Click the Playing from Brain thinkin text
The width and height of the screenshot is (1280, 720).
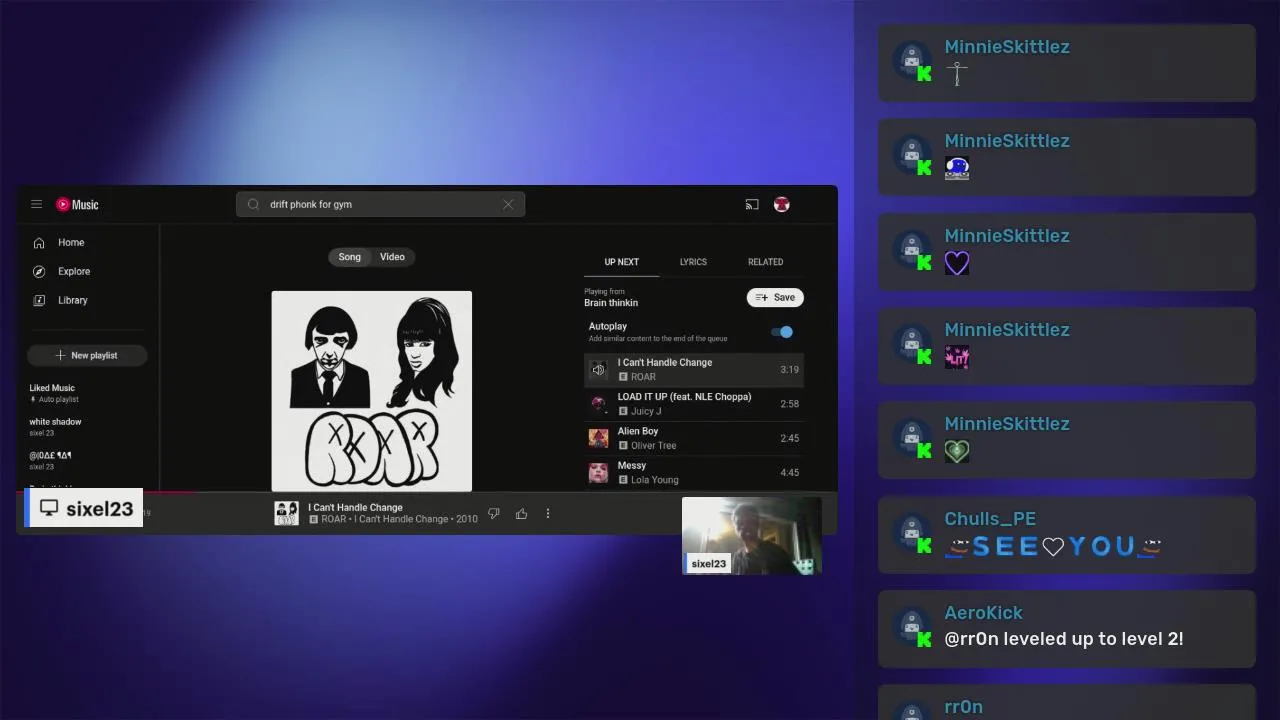611,297
